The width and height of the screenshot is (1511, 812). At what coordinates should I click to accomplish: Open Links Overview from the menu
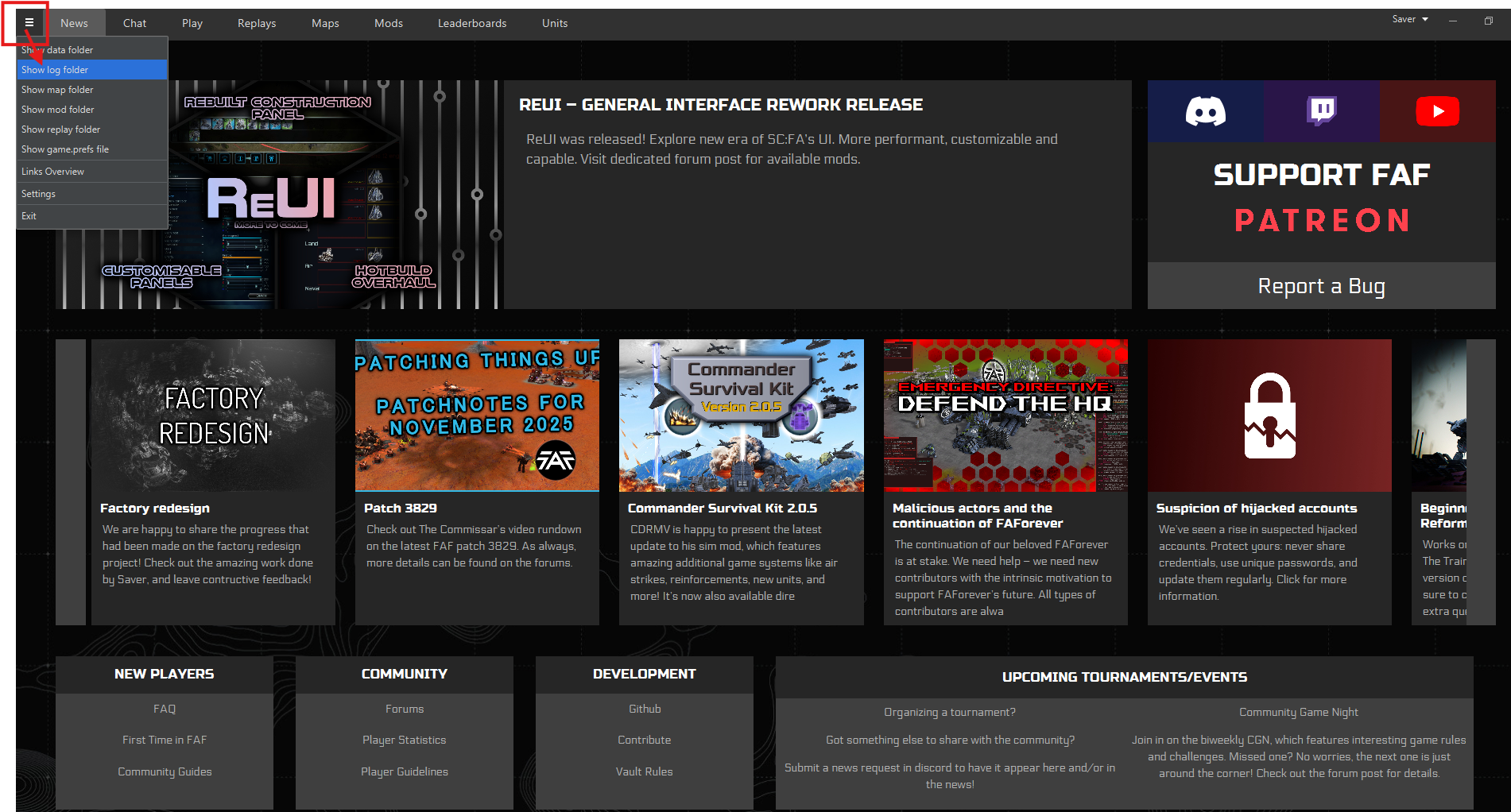coord(92,172)
